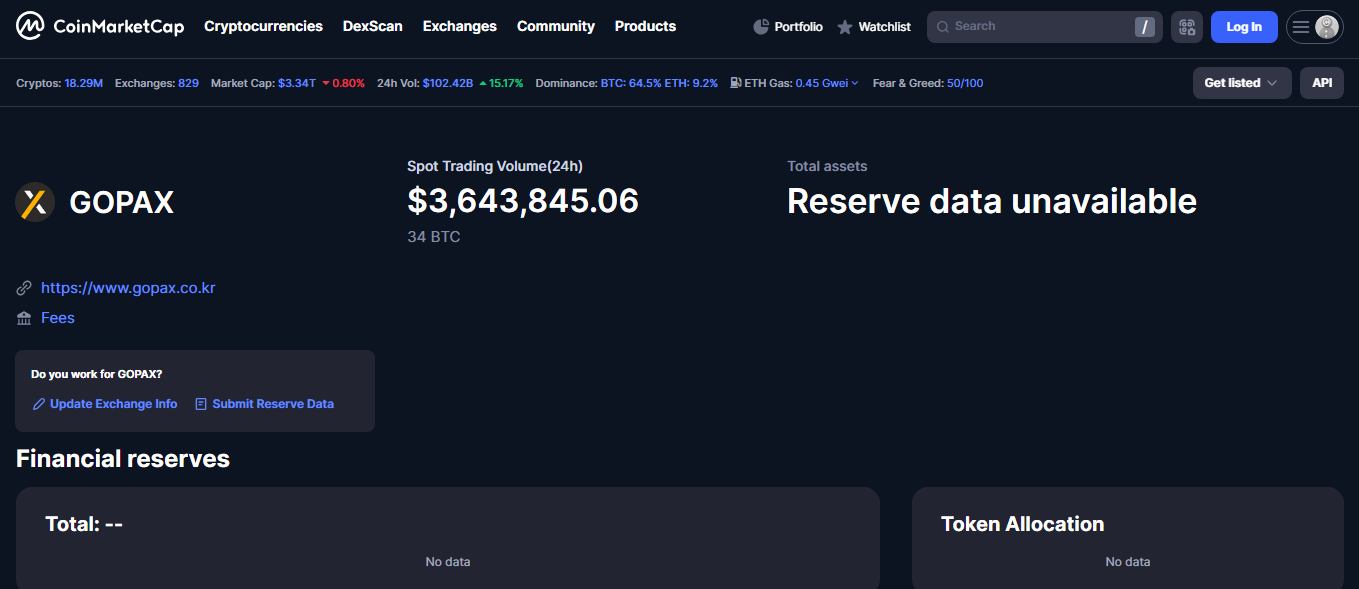Image resolution: width=1359 pixels, height=589 pixels.
Task: Click Watchlist link text
Action: (x=885, y=27)
